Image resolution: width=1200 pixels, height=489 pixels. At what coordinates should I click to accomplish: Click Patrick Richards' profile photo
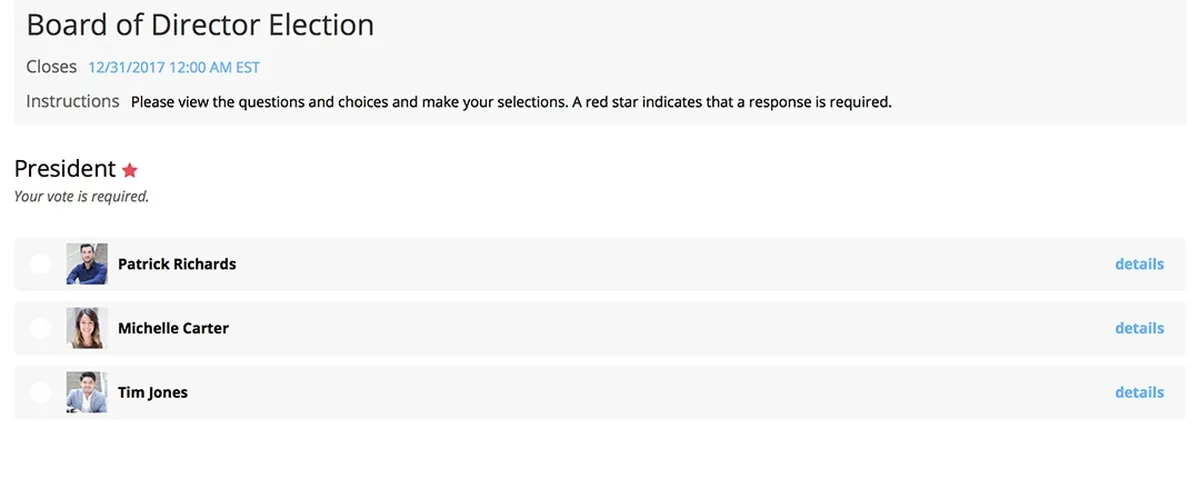[x=87, y=264]
